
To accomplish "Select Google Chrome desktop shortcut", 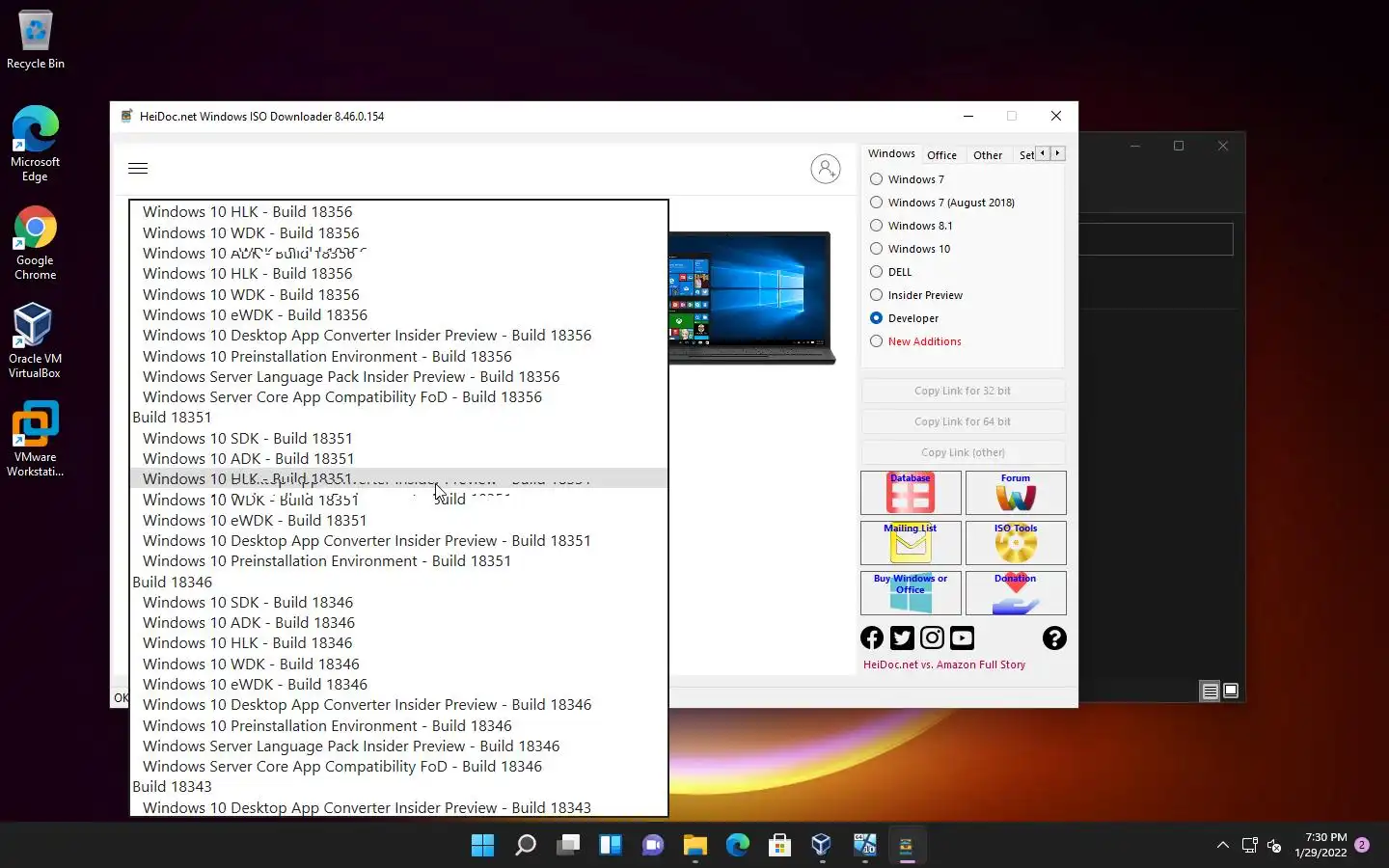I will click(36, 243).
